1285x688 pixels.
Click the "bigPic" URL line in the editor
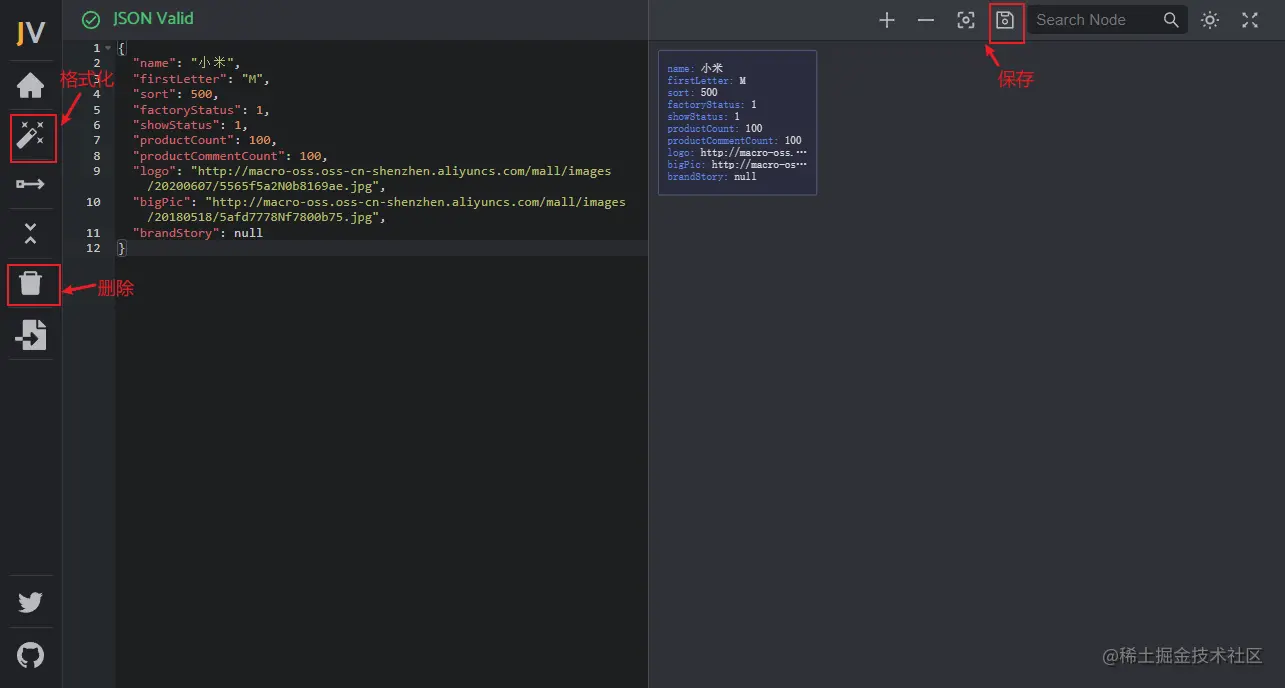[x=379, y=209]
